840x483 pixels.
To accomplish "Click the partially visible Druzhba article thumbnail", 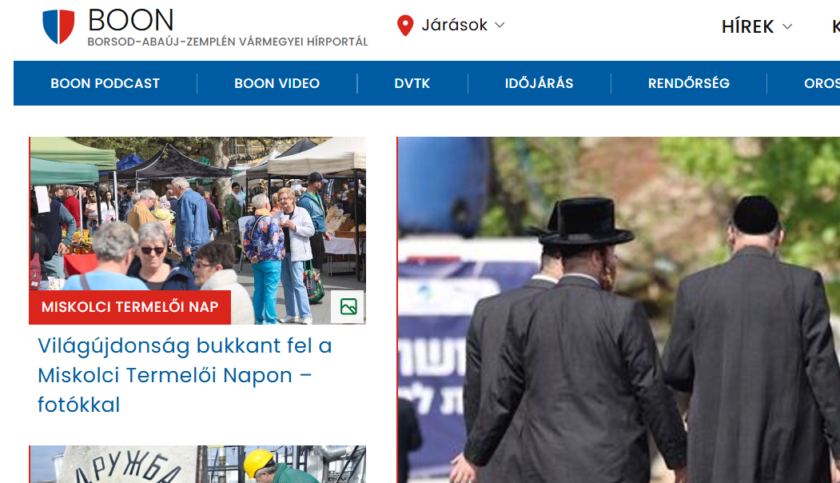I will pyautogui.click(x=197, y=465).
